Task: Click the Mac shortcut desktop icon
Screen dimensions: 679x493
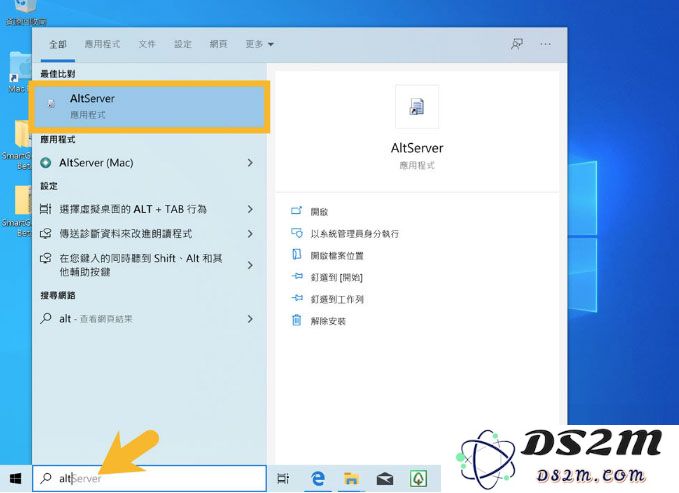Action: pyautogui.click(x=19, y=73)
